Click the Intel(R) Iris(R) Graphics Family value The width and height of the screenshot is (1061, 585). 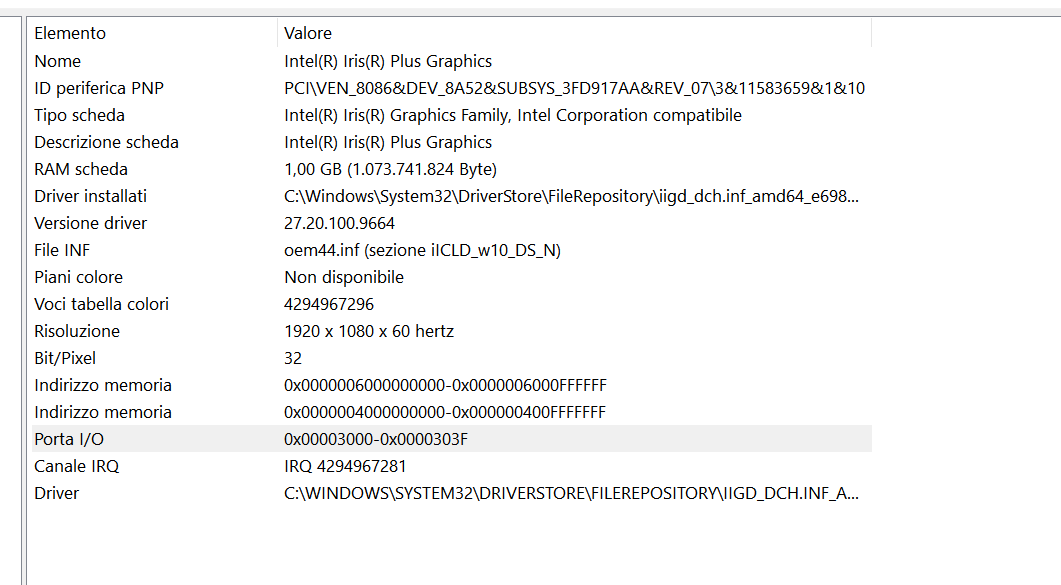tap(513, 115)
